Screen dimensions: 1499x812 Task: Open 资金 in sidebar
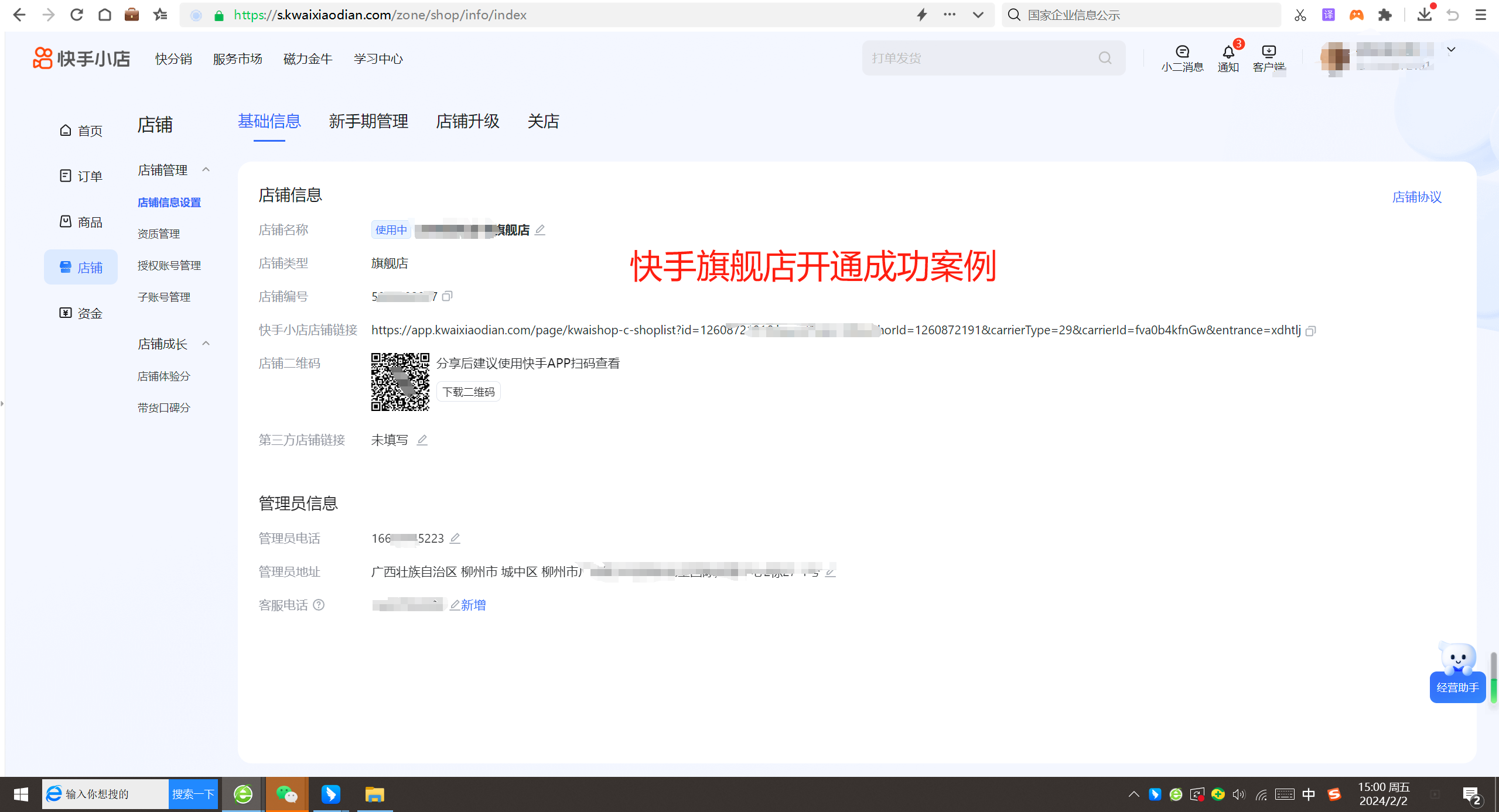coord(81,313)
